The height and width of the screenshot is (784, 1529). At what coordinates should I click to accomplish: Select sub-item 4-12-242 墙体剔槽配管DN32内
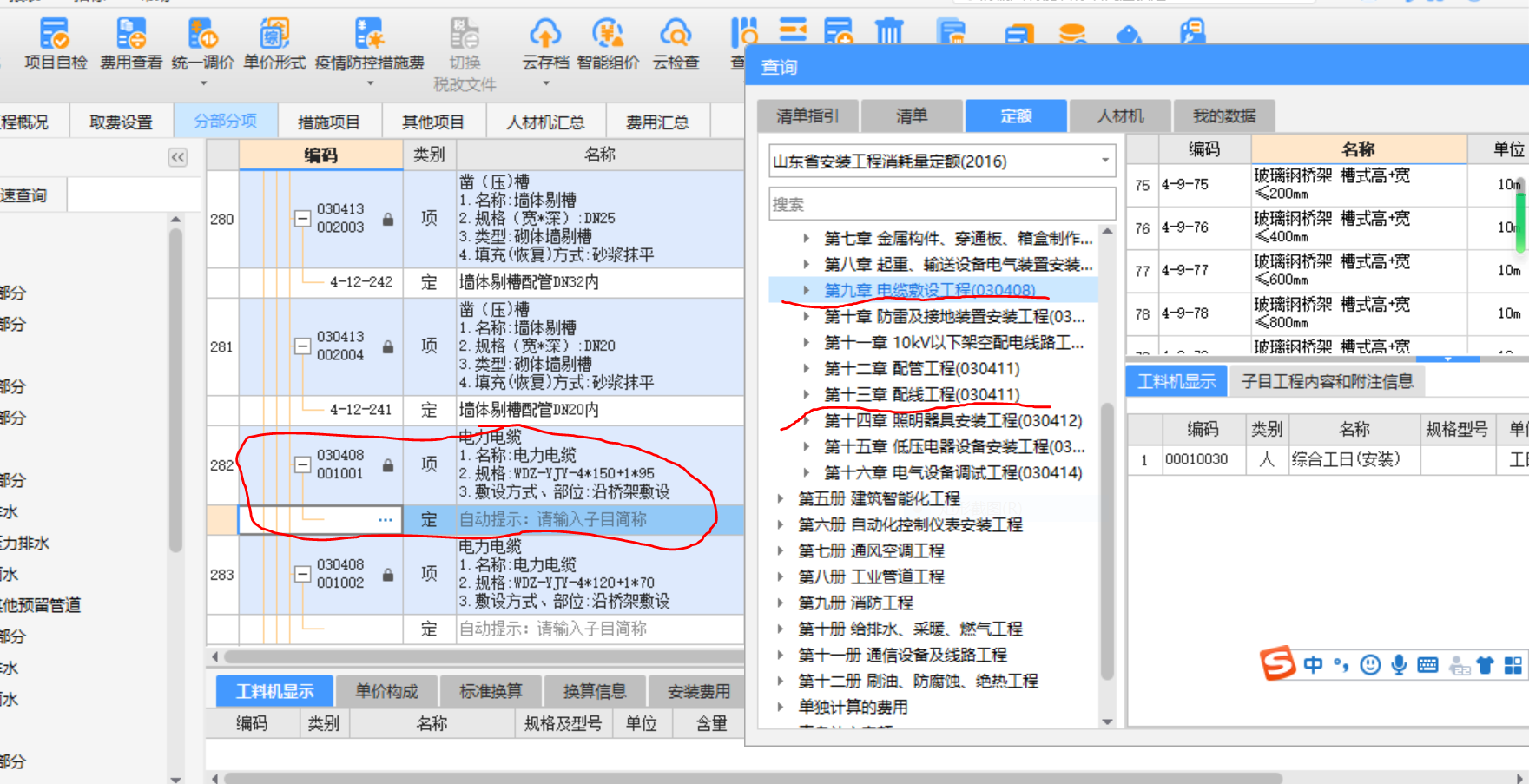tap(475, 282)
